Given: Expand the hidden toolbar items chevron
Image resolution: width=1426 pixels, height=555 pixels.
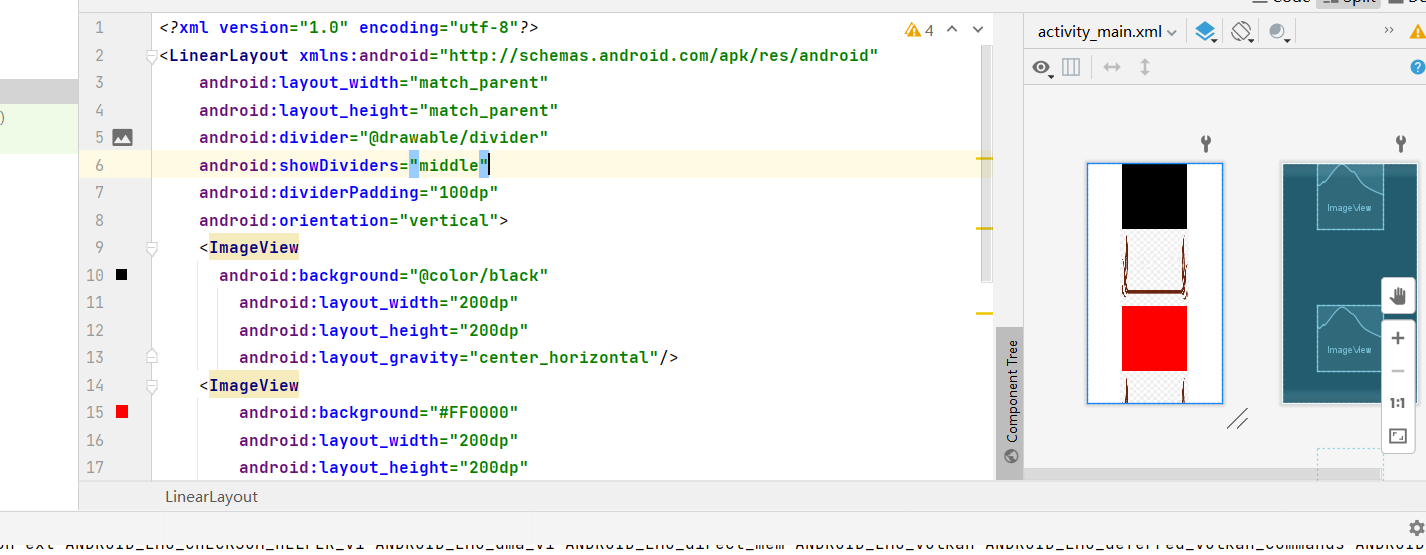Looking at the screenshot, I should [1389, 31].
